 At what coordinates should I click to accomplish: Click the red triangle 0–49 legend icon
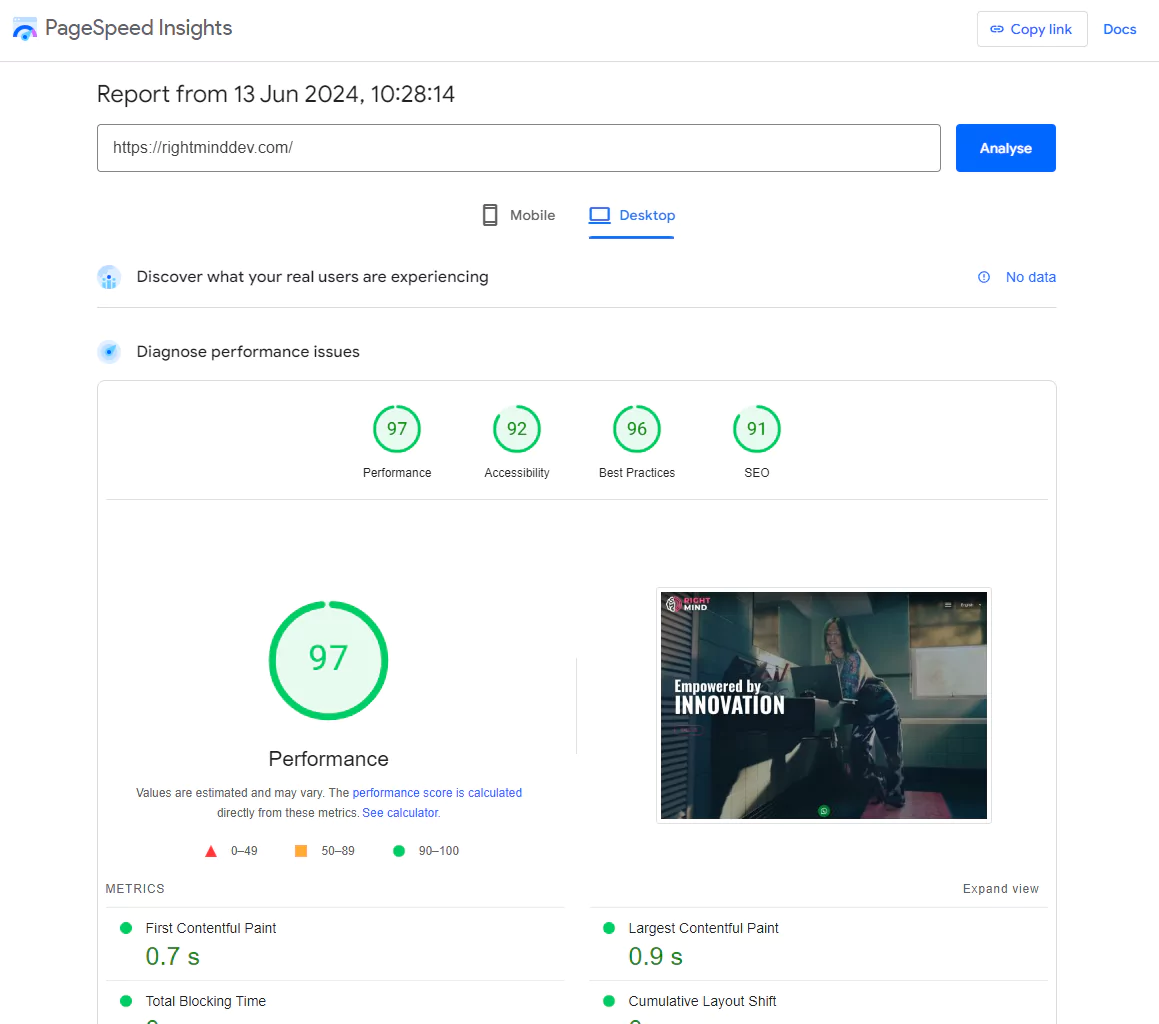211,851
